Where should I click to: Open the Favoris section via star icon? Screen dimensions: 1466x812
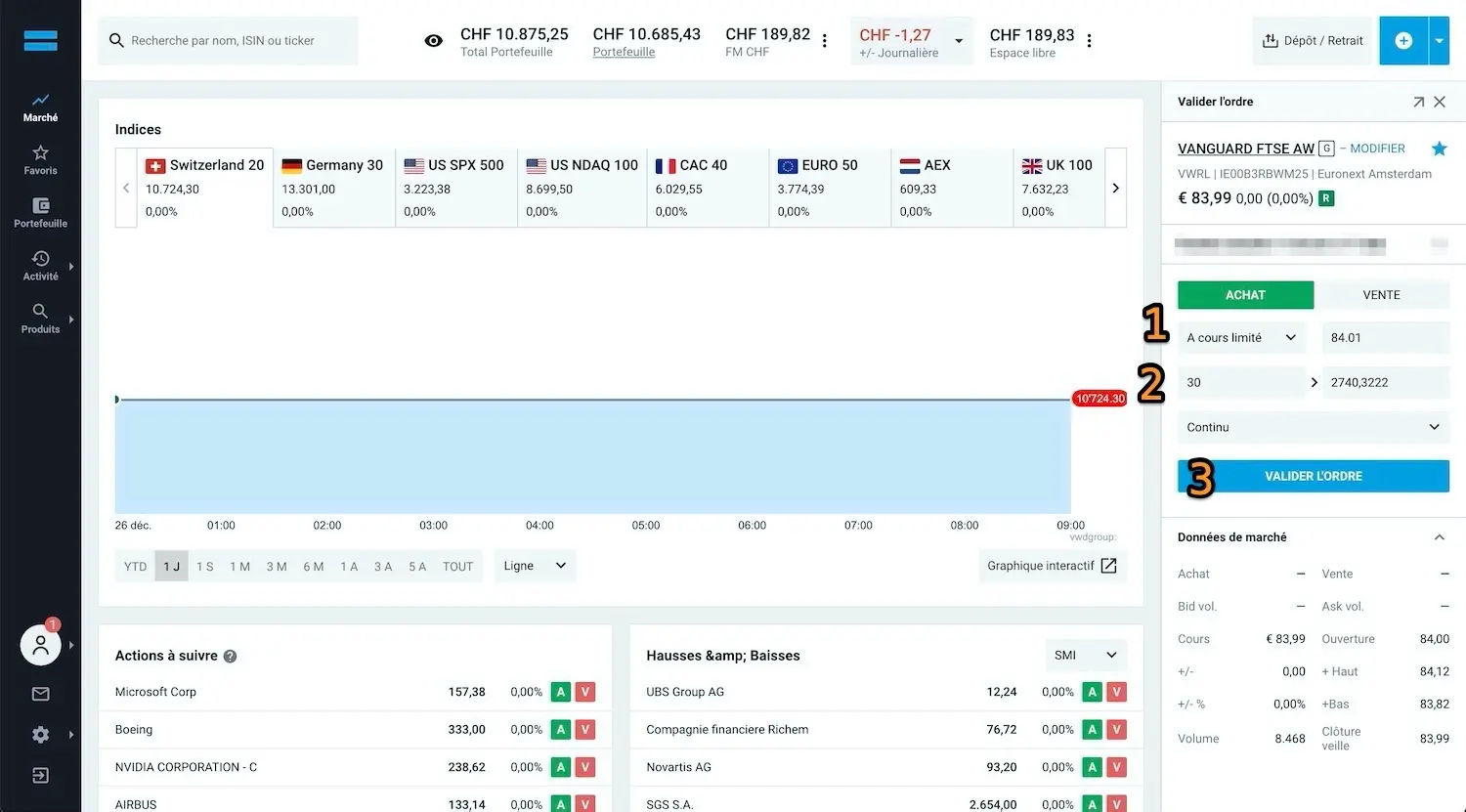click(x=40, y=159)
